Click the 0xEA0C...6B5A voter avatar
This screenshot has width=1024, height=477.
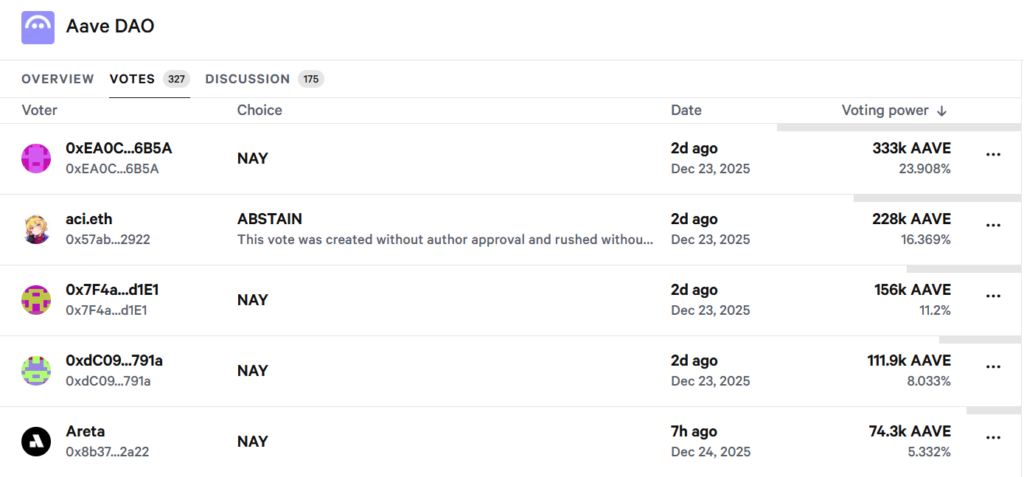(x=36, y=158)
